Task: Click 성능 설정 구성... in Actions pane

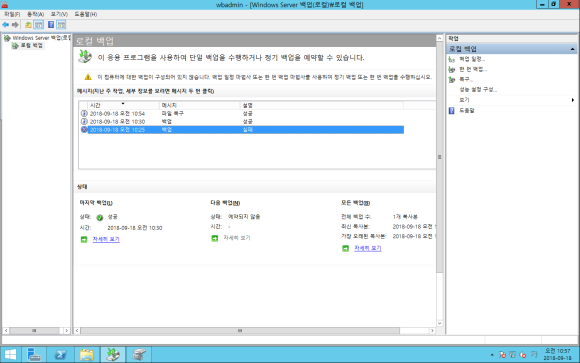Action: tap(478, 90)
